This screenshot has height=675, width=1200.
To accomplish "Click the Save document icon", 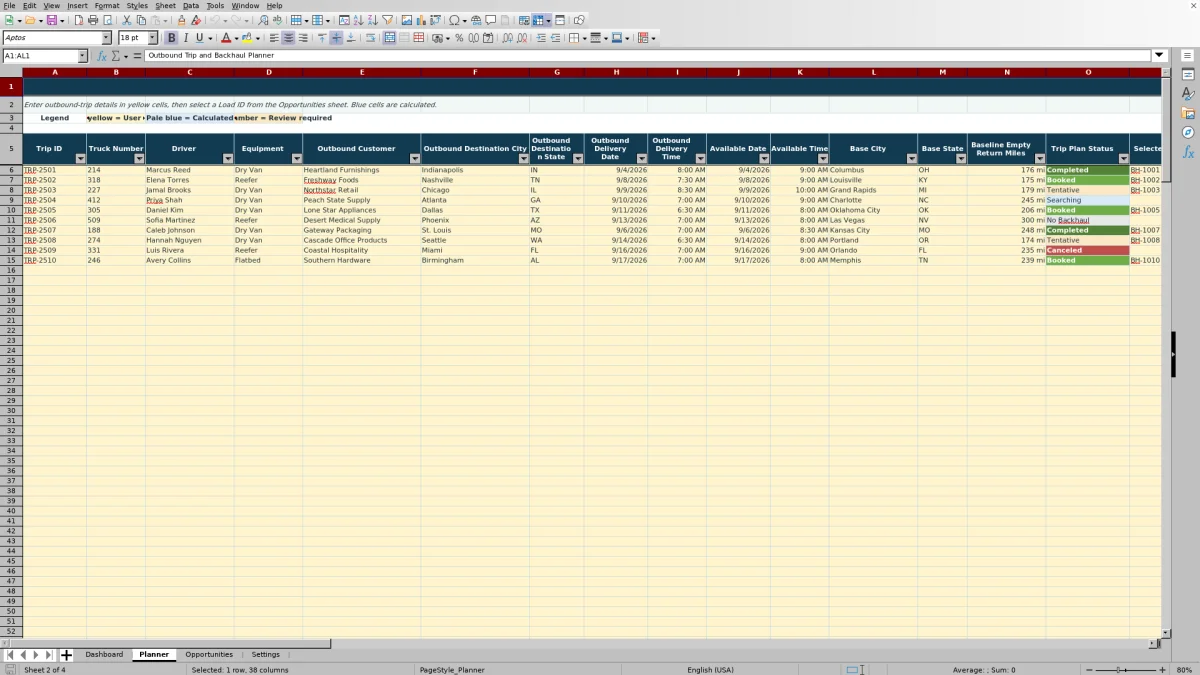I will click(x=51, y=20).
